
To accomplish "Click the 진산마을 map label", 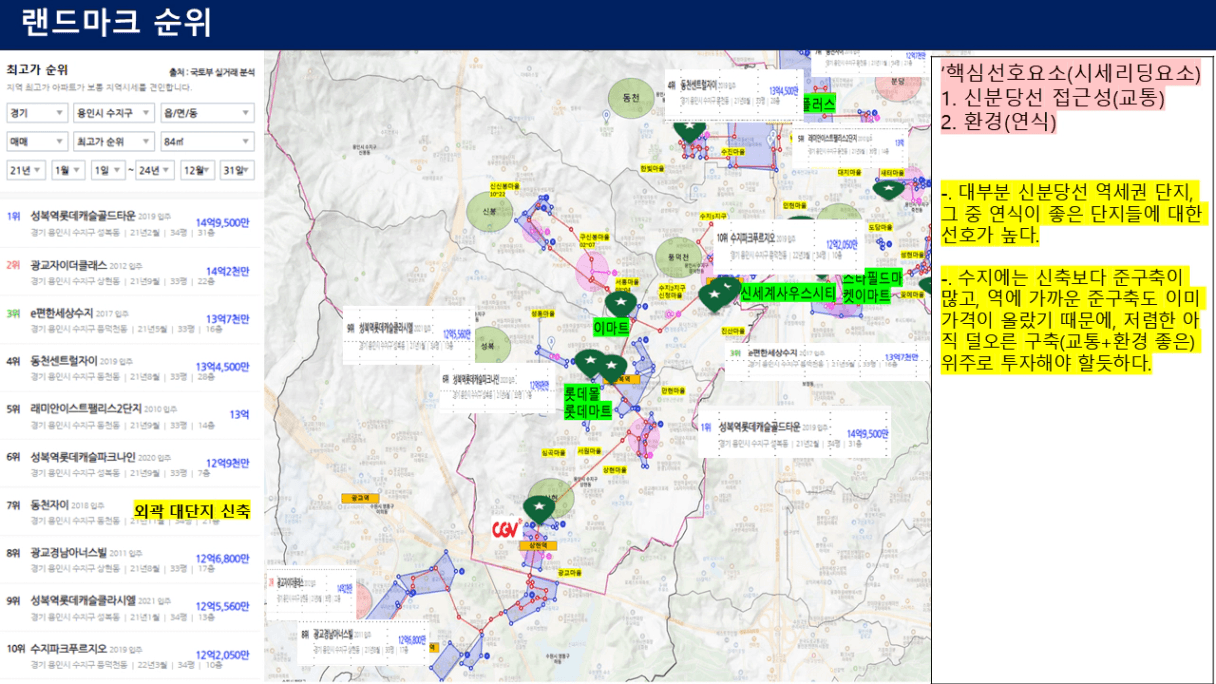I will (733, 329).
